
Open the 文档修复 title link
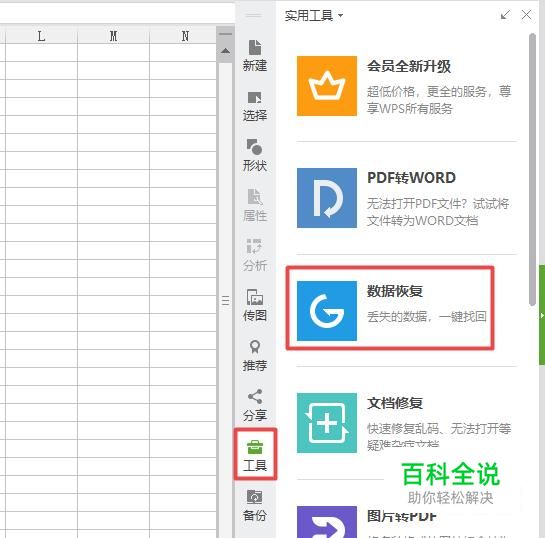(395, 403)
